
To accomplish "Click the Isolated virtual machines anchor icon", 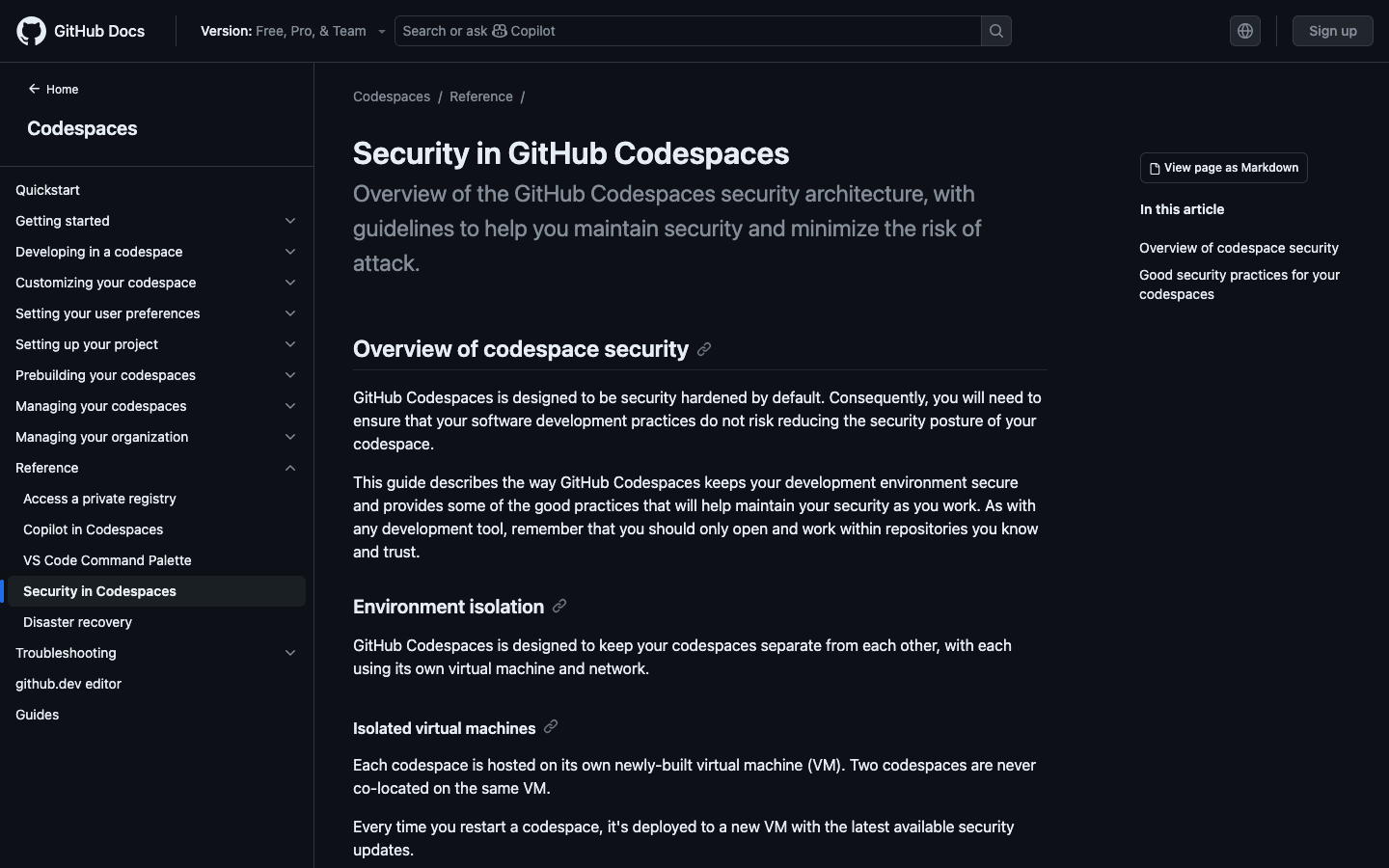I will click(x=550, y=728).
